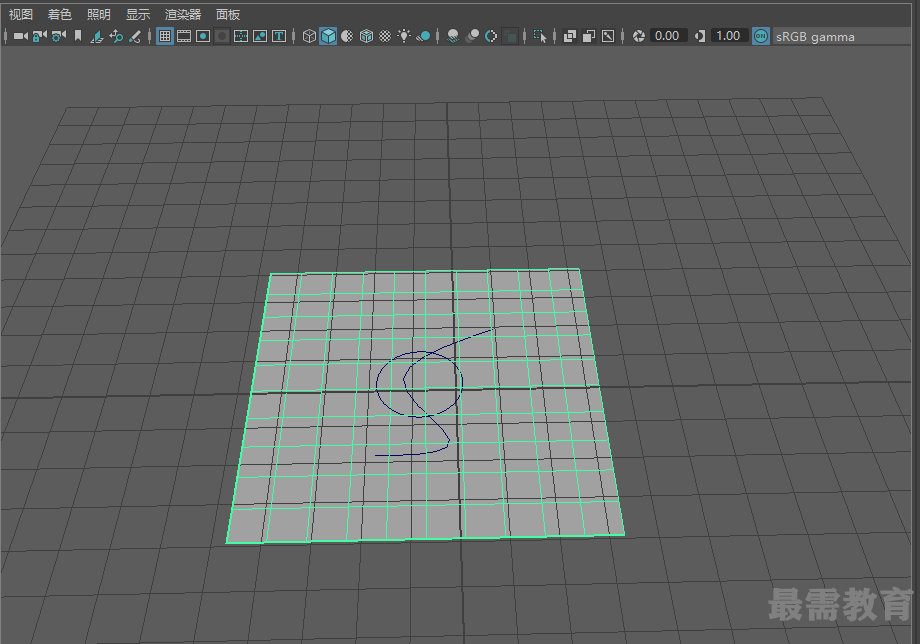Toggle the Safe Action display
The image size is (920, 644).
click(260, 36)
